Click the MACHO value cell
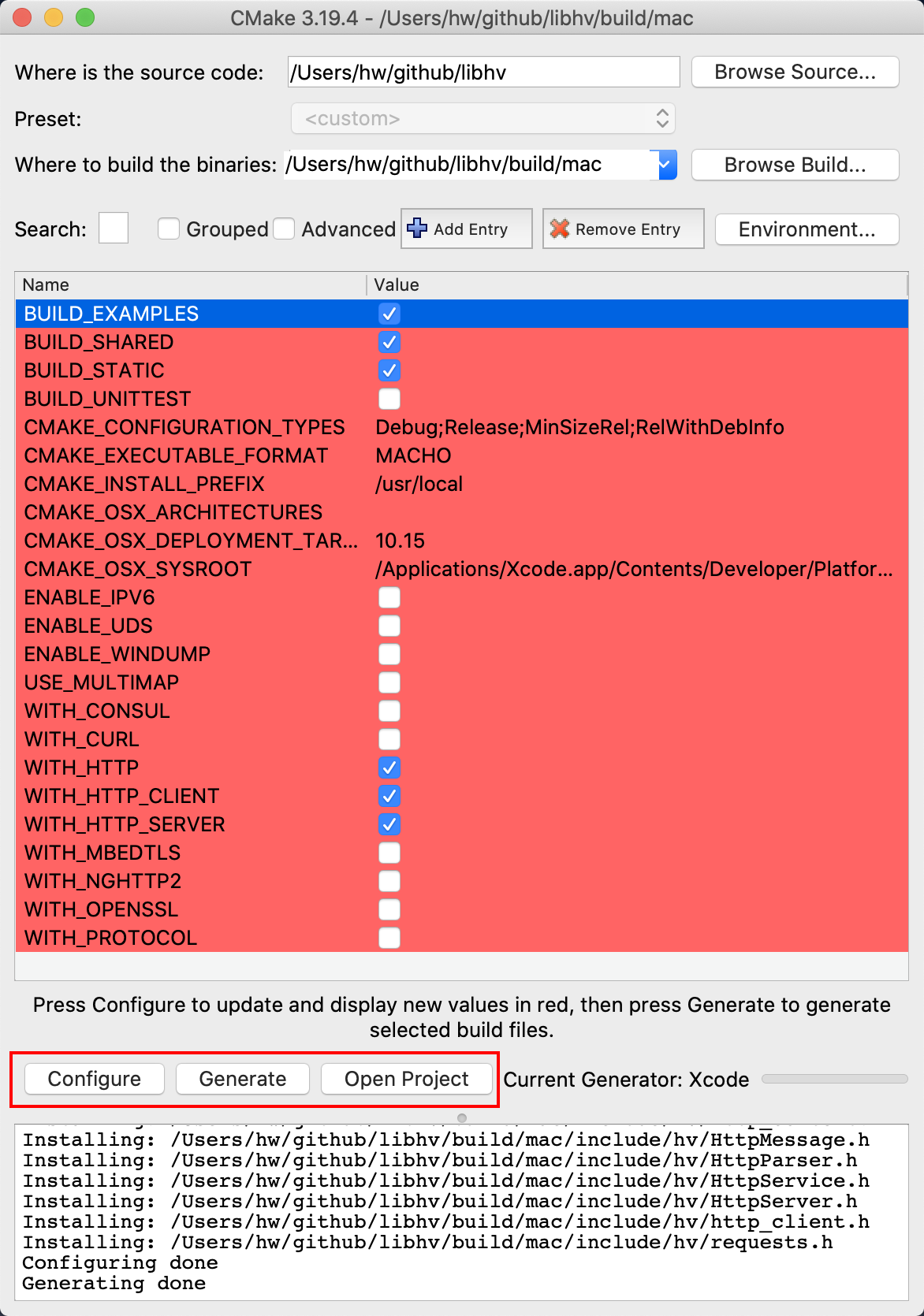This screenshot has width=924, height=1316. [x=413, y=455]
